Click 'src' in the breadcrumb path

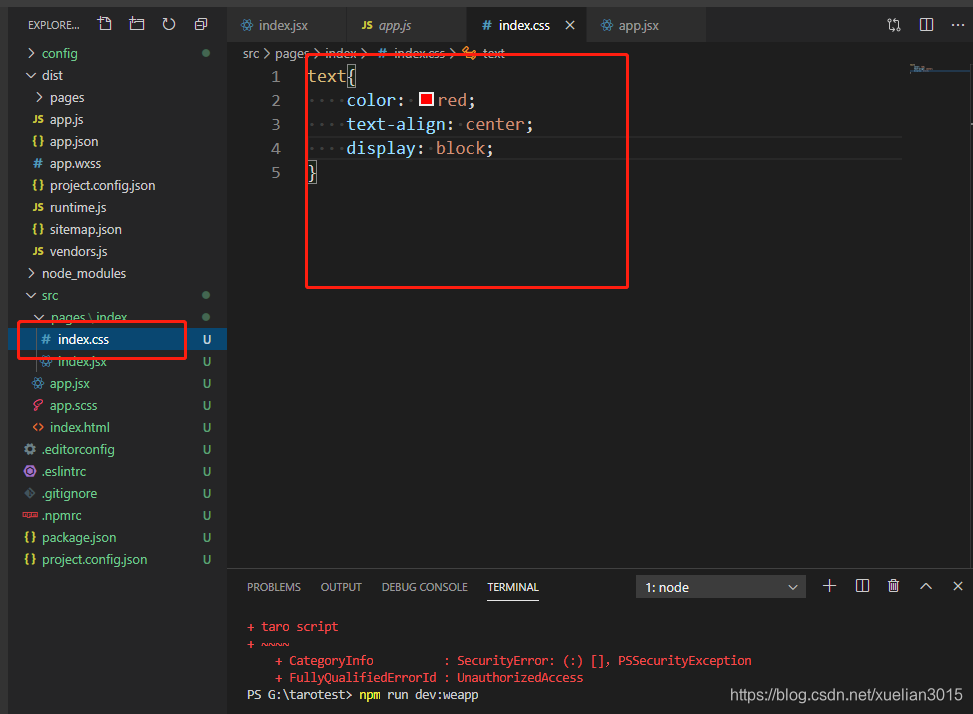251,53
